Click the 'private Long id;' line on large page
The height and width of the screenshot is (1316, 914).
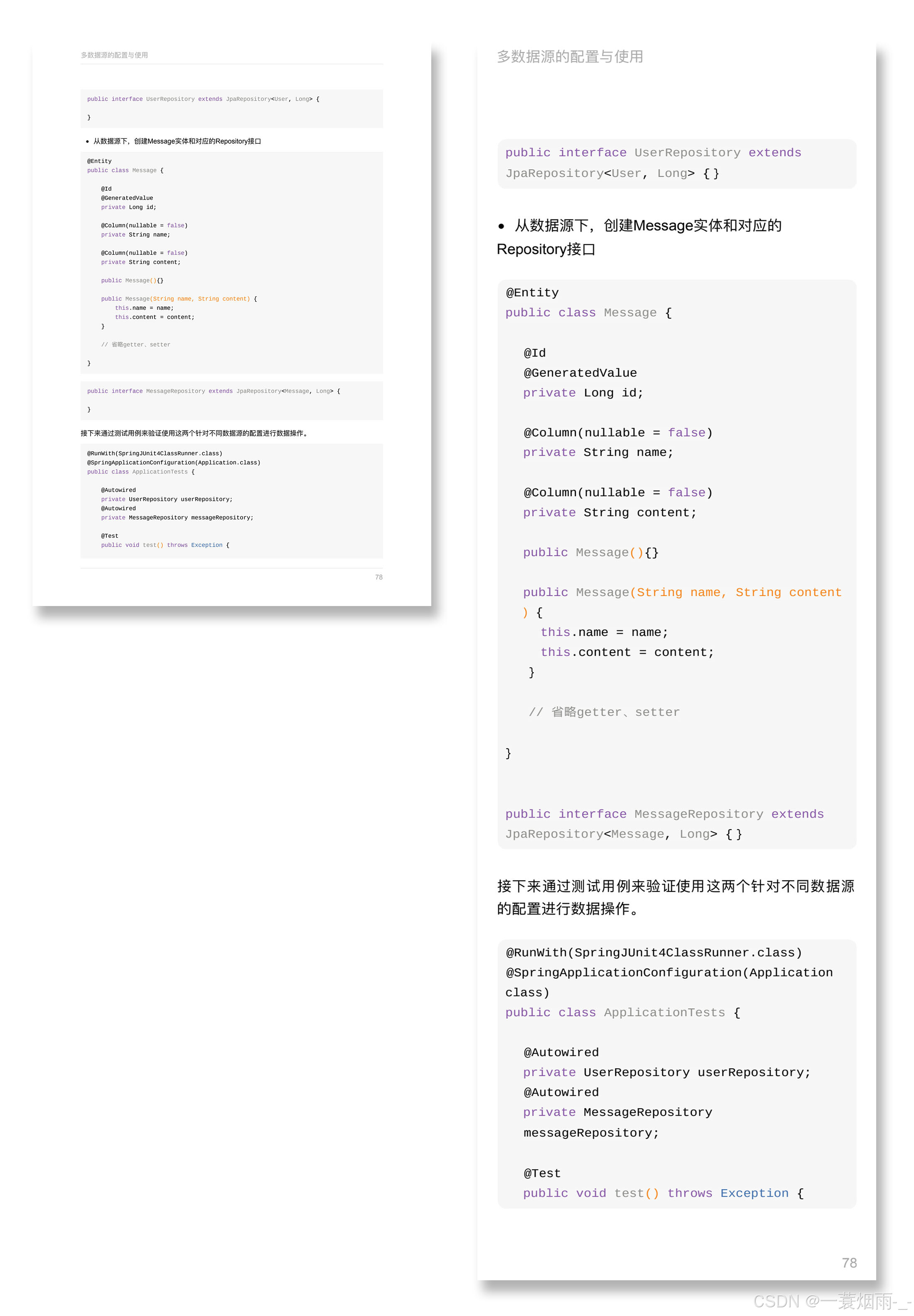(x=582, y=393)
